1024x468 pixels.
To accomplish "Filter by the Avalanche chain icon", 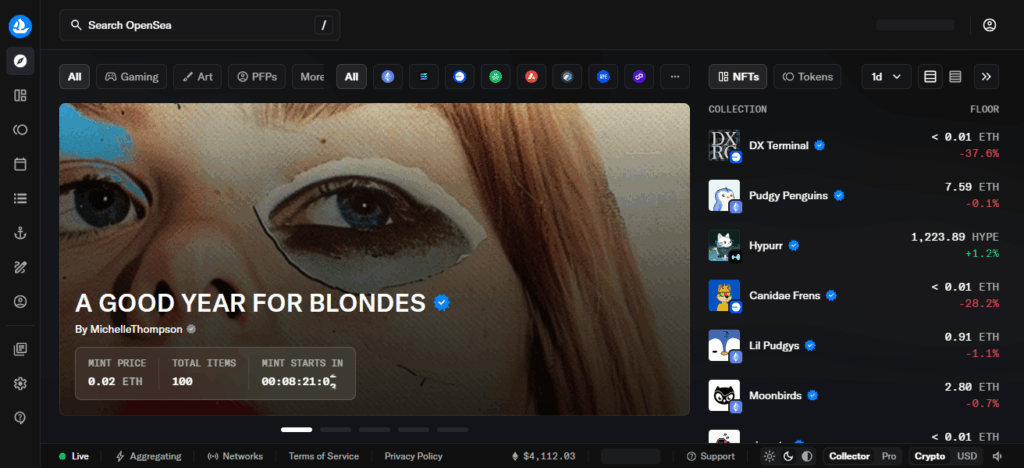I will click(x=532, y=76).
